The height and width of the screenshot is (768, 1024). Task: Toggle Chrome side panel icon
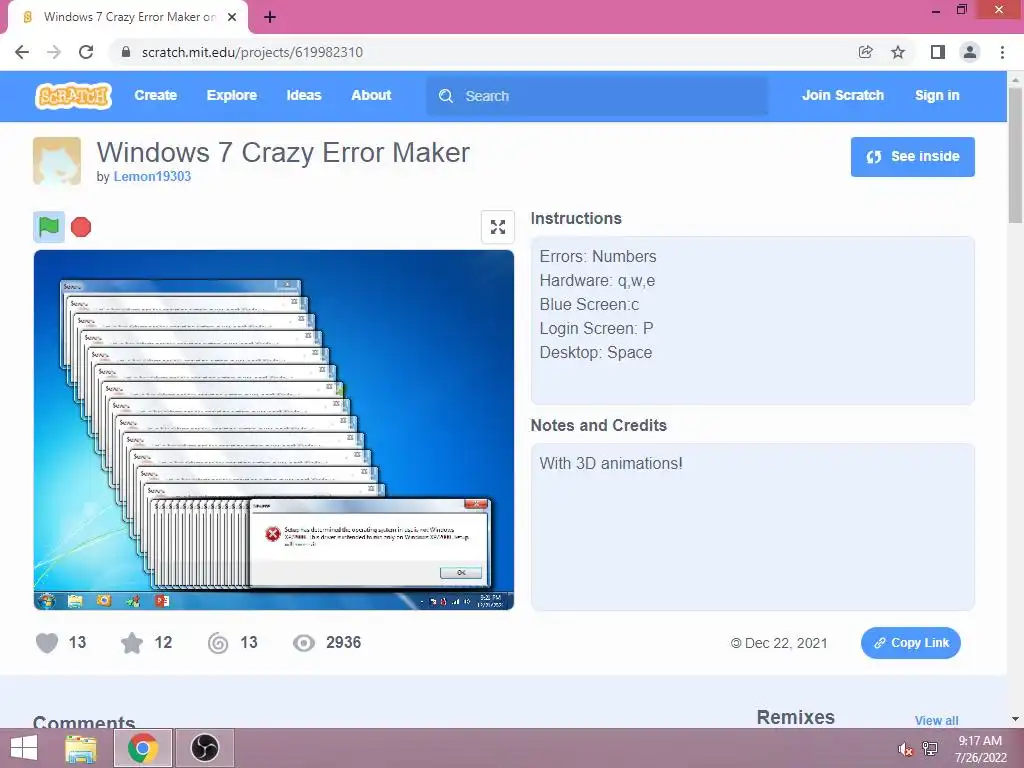tap(938, 52)
